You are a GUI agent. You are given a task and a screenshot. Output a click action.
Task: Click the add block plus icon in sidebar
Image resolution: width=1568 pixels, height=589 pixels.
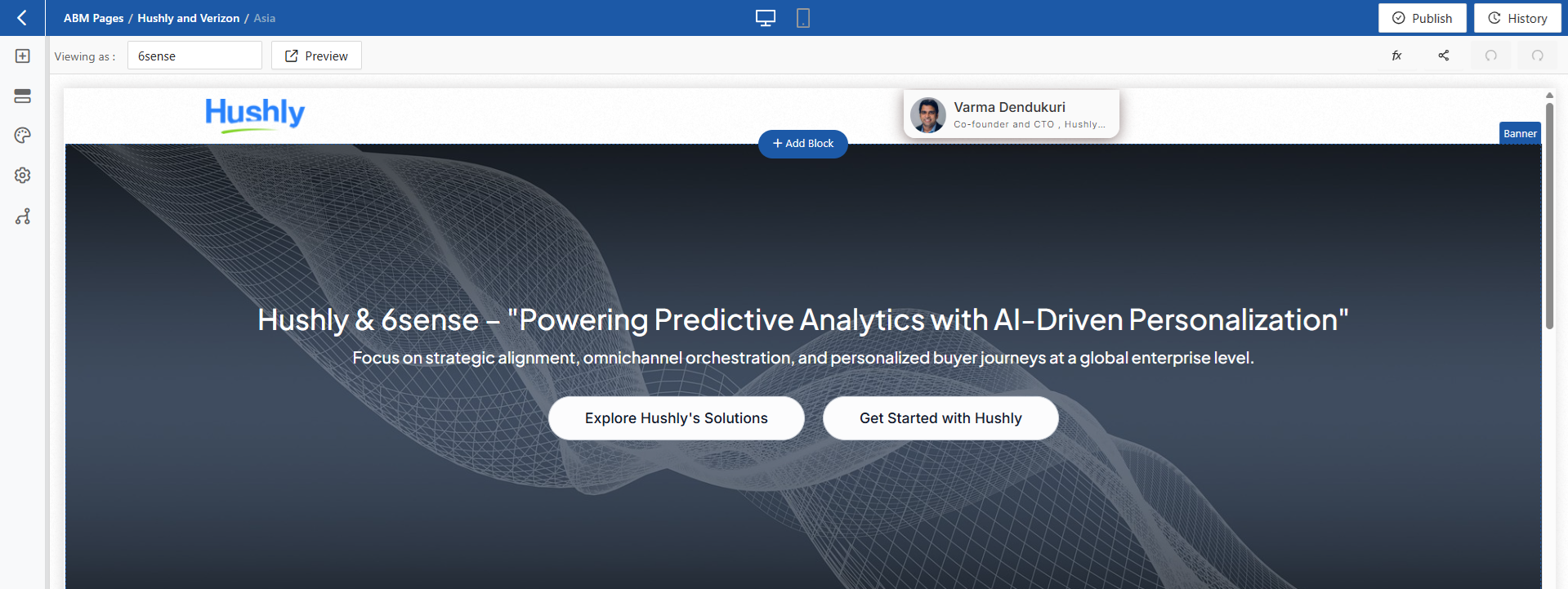23,56
